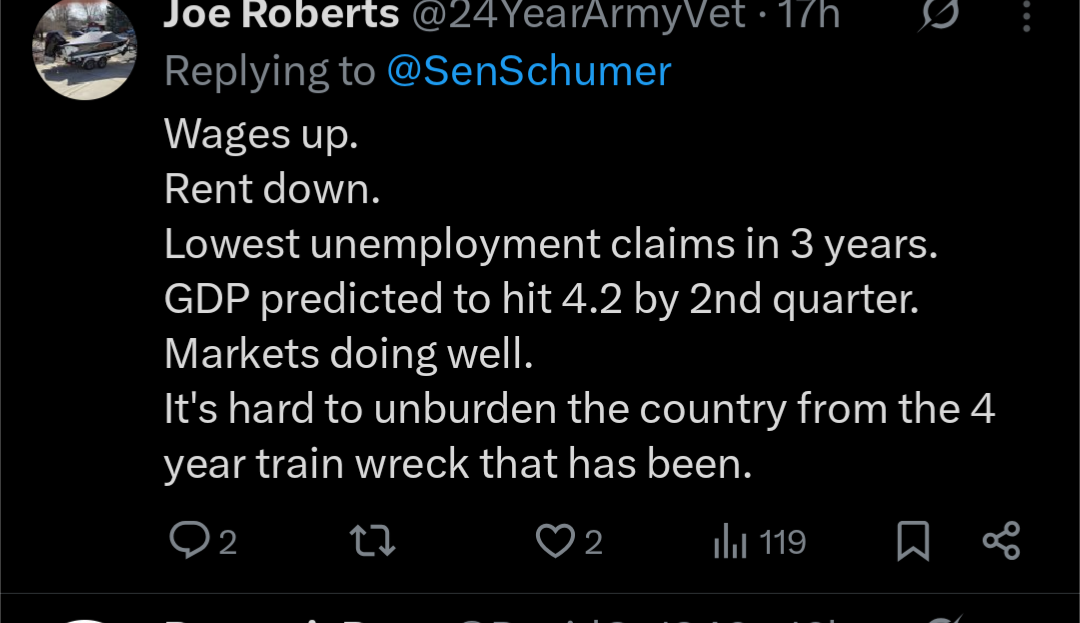Screen dimensions: 1080x623
Task: Open Joe Roberts' profile picture
Action: [84, 48]
